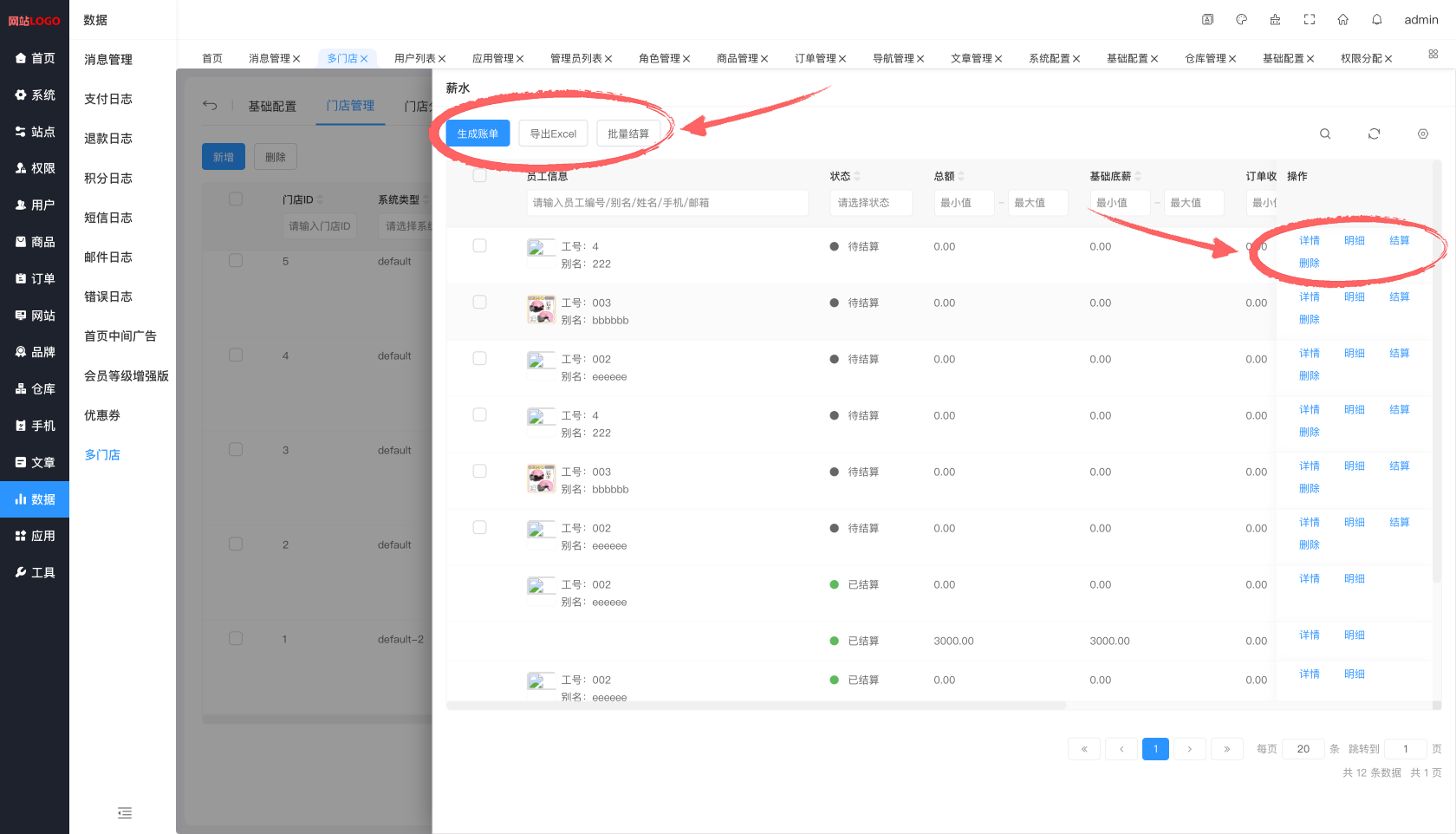Click the employee search input field
The width and height of the screenshot is (1456, 834).
coord(666,203)
